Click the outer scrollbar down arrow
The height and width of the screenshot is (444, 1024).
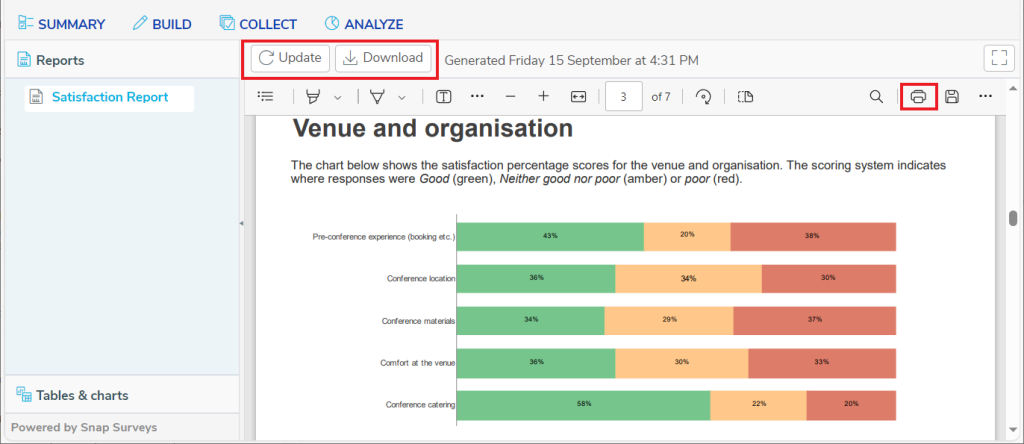pos(1013,429)
